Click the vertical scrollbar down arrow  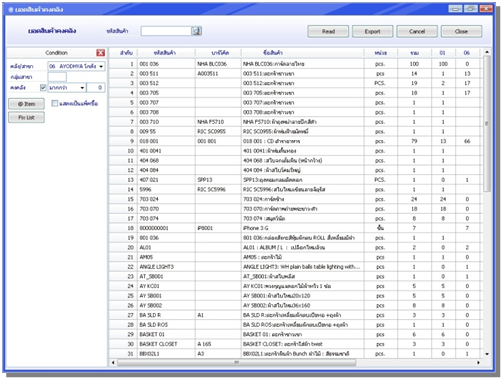487,354
